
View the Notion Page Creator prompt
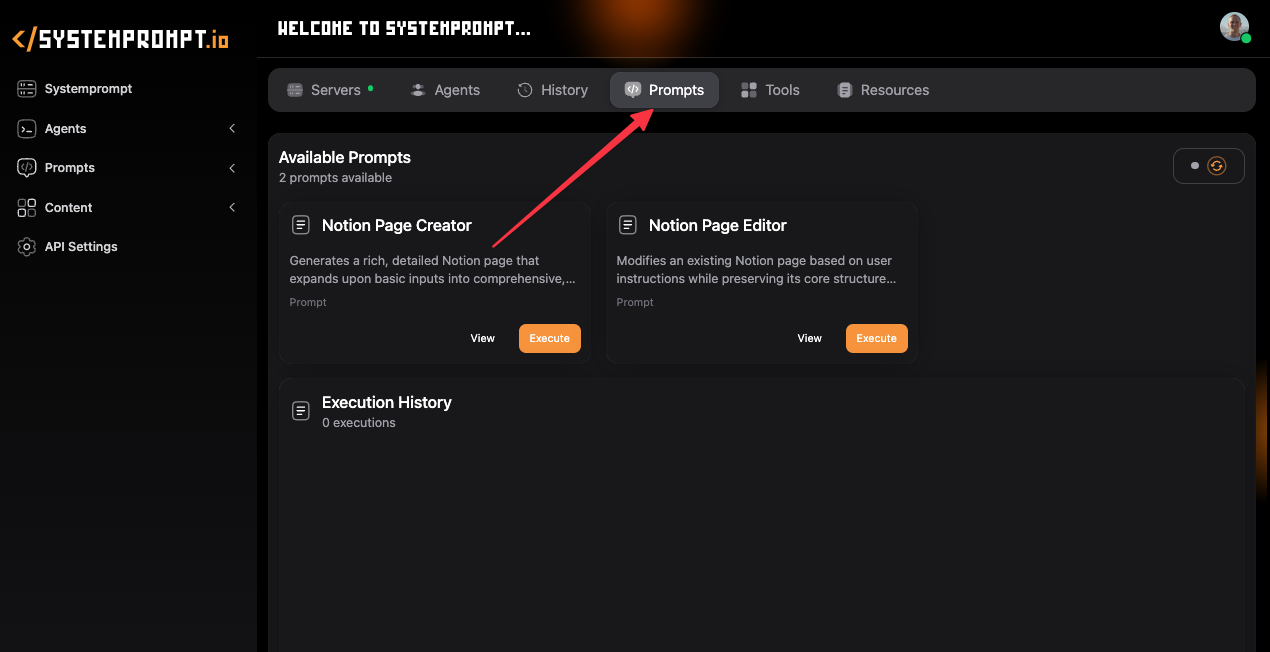point(483,338)
